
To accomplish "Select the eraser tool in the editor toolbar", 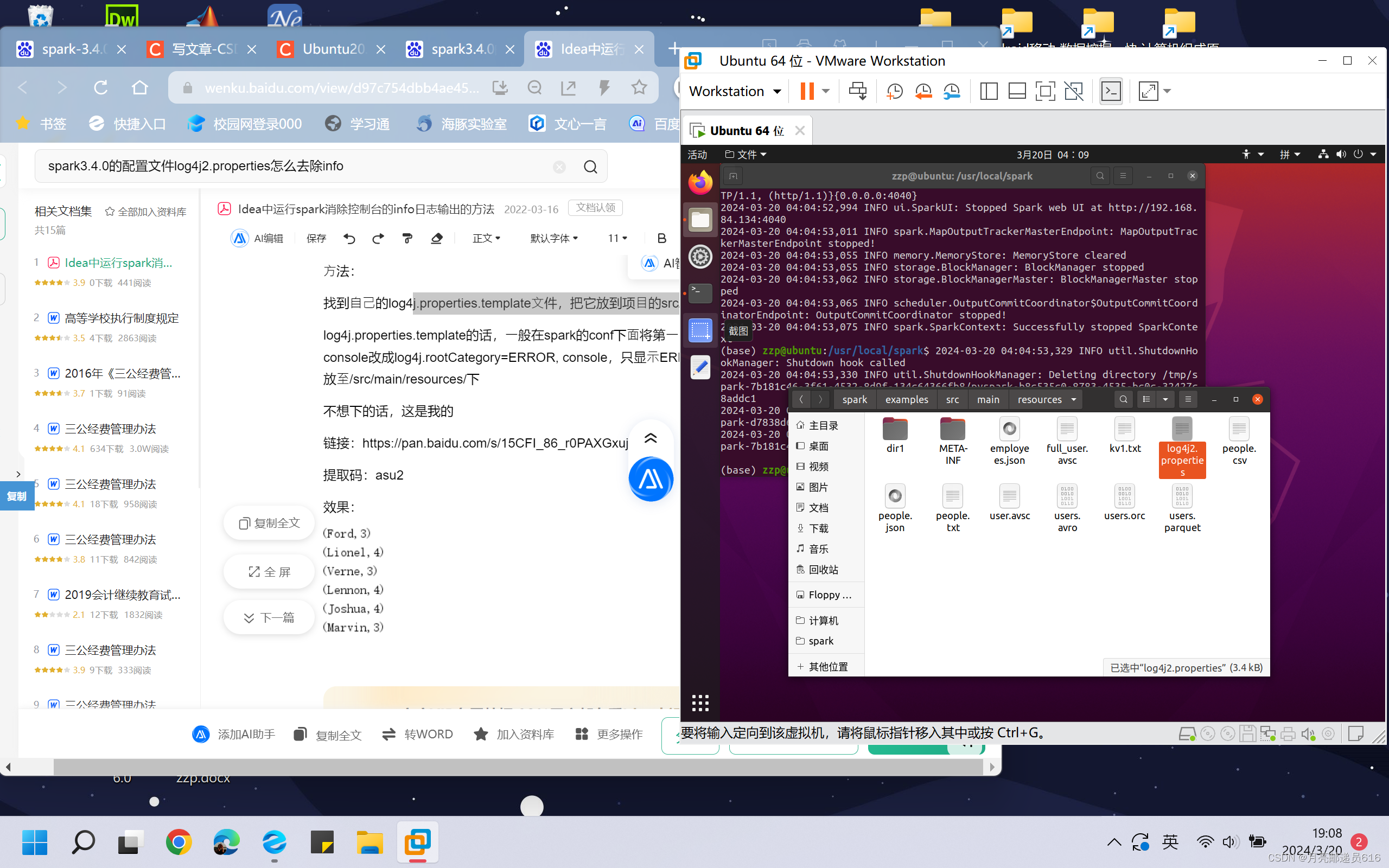I will [436, 238].
